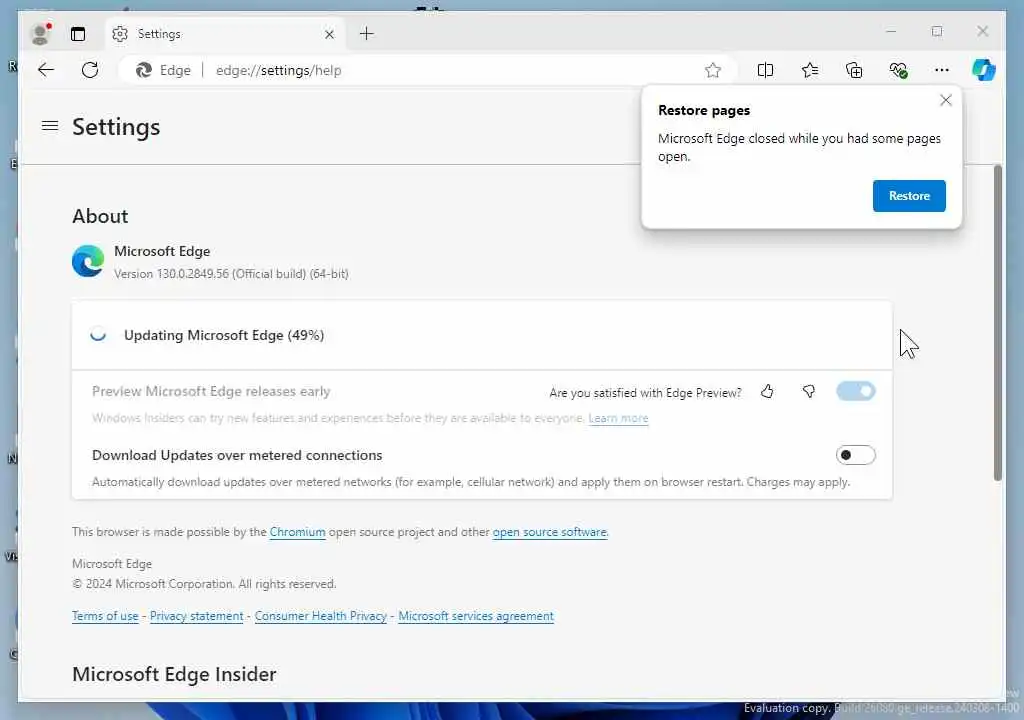The width and height of the screenshot is (1024, 720).
Task: Open the Learn more link
Action: (618, 418)
